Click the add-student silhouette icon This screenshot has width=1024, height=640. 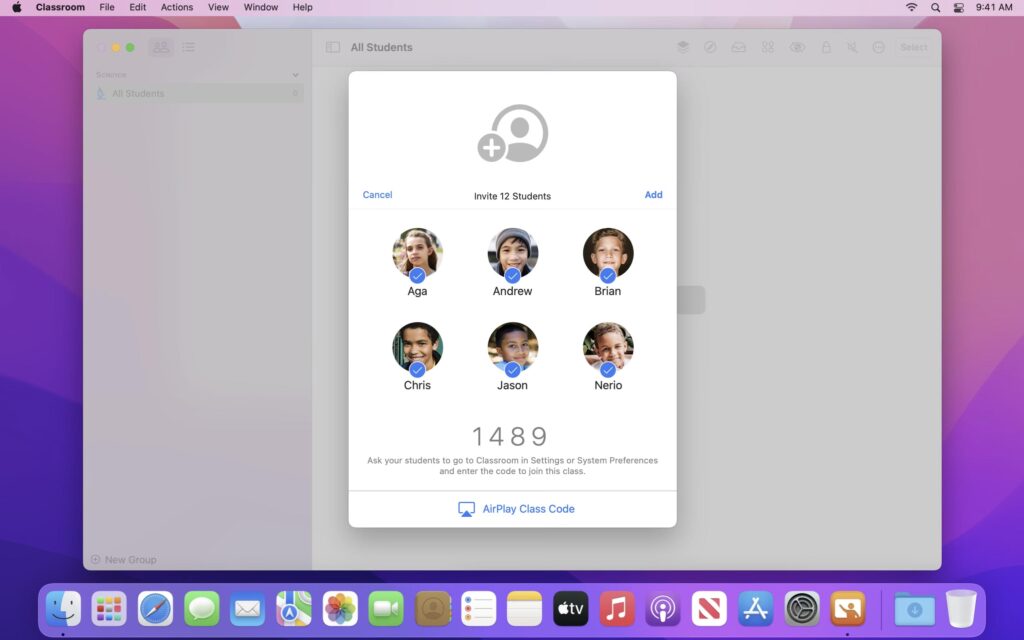(512, 134)
